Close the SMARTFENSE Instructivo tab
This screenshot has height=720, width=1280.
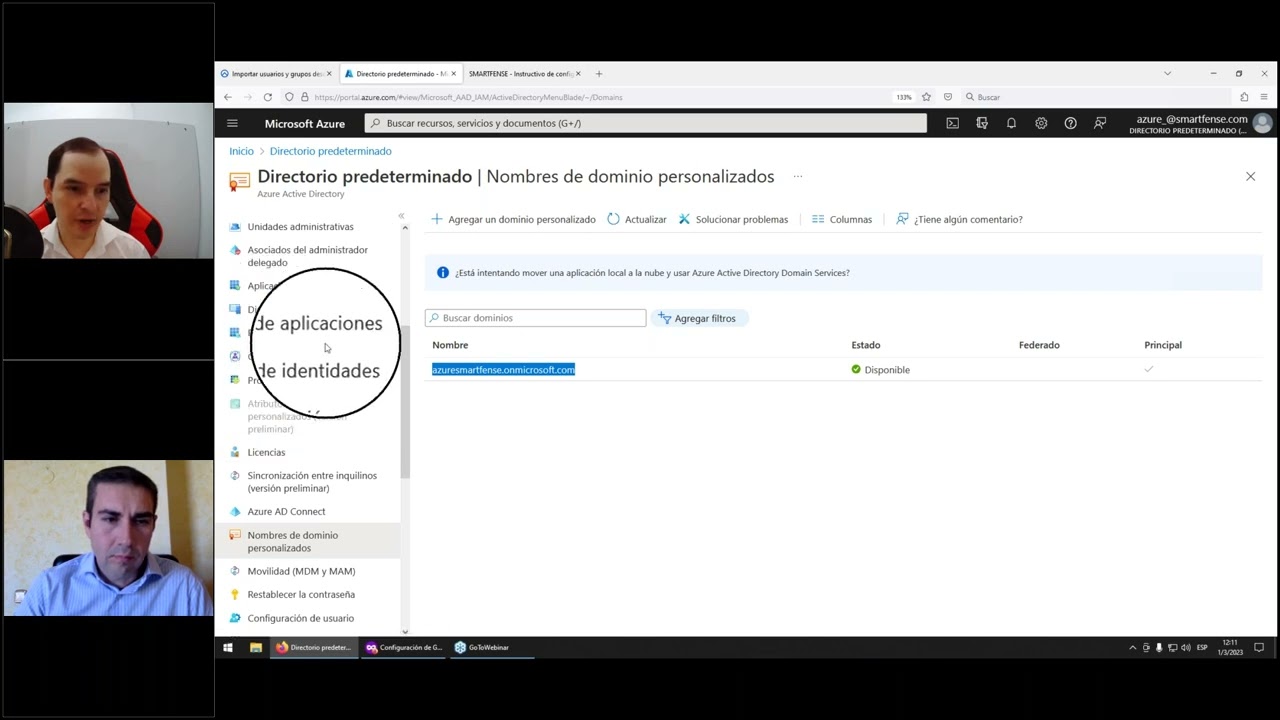578,73
